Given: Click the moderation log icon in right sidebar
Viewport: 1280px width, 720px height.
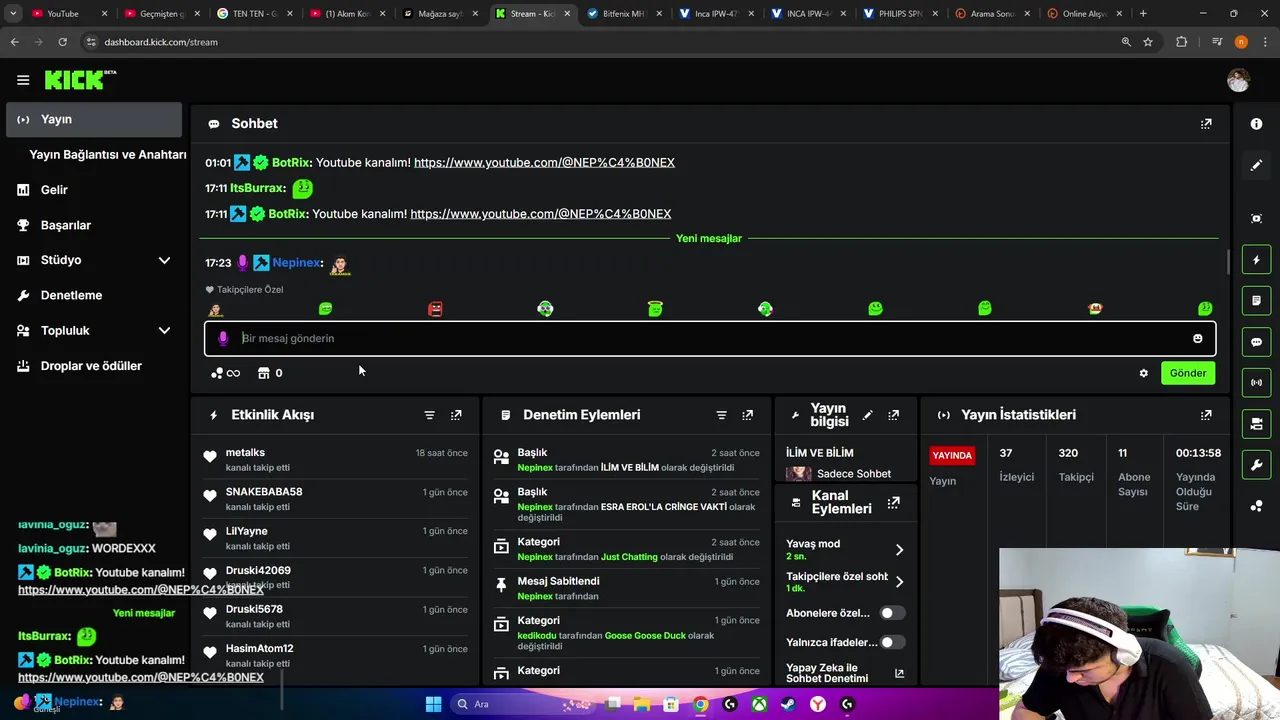Looking at the screenshot, I should coord(1256,301).
